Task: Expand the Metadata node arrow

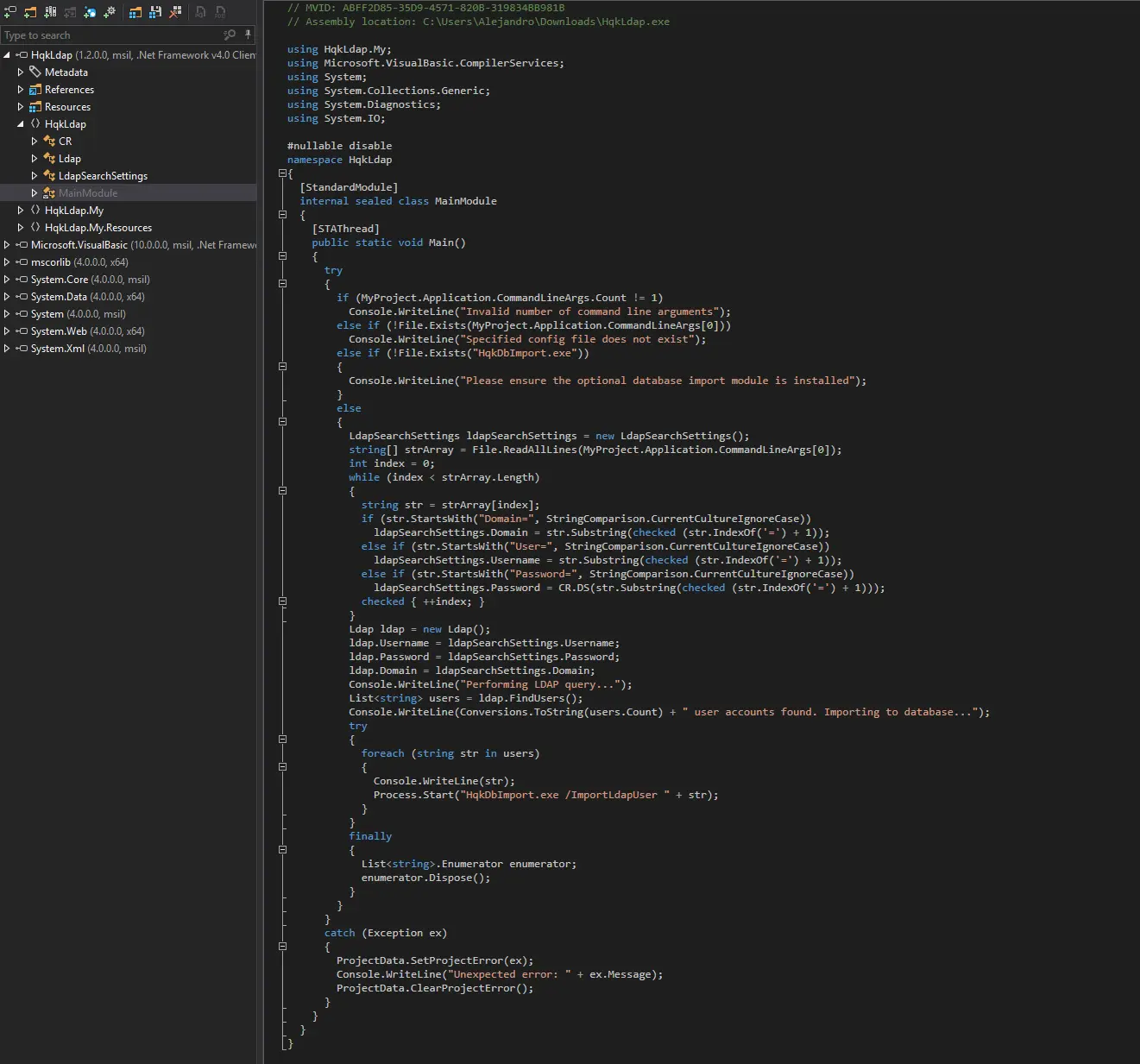Action: tap(21, 72)
